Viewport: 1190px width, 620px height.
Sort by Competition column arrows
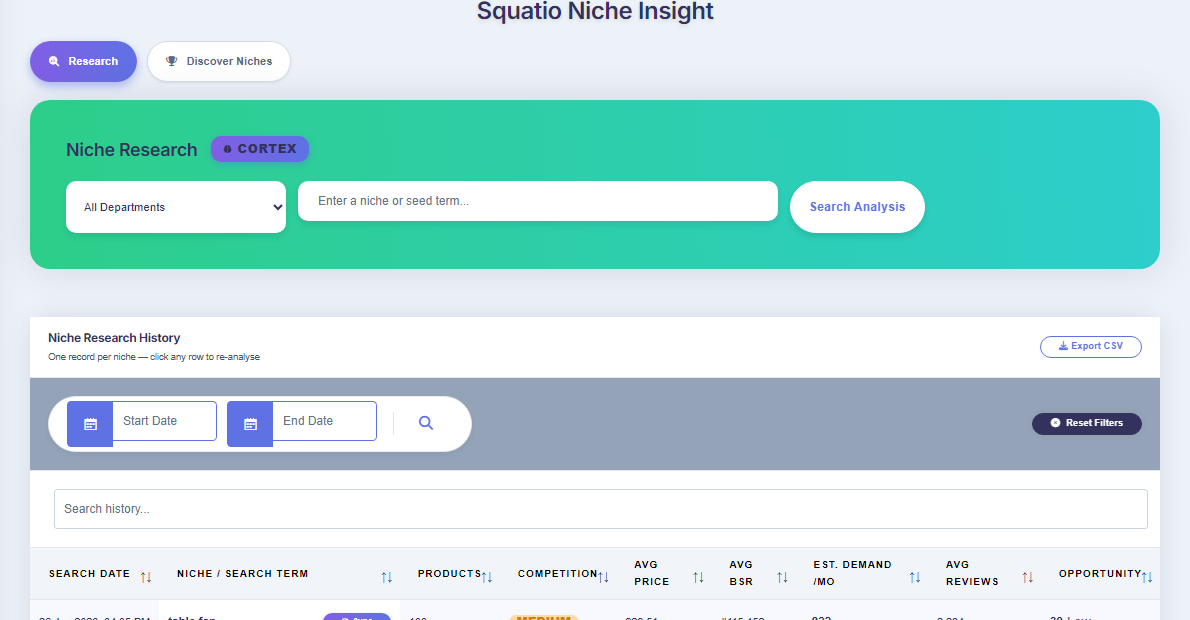coord(603,578)
